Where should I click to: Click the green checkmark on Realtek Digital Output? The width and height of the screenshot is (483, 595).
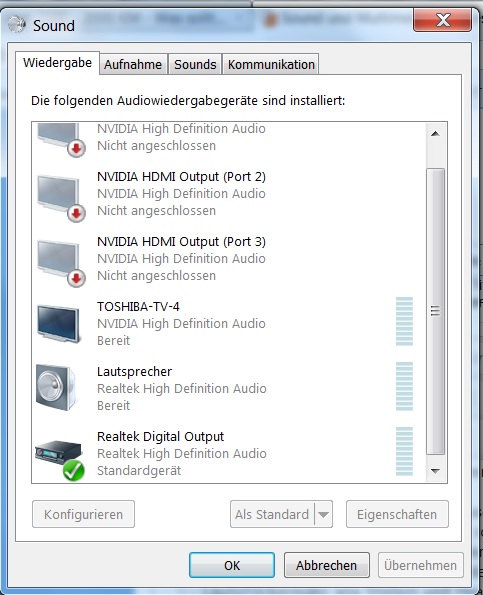point(74,471)
